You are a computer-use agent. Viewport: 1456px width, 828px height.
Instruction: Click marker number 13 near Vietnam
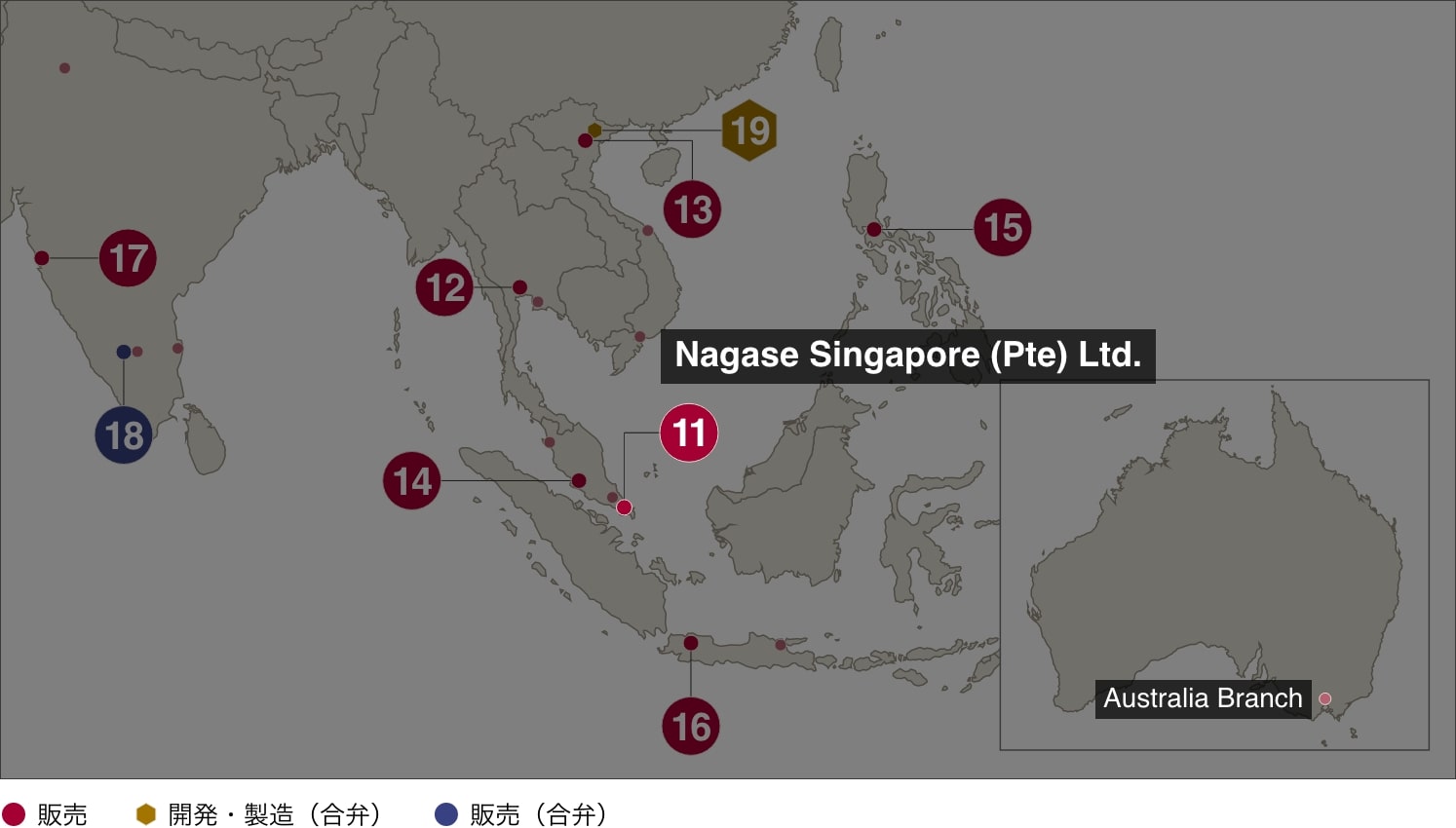(692, 209)
